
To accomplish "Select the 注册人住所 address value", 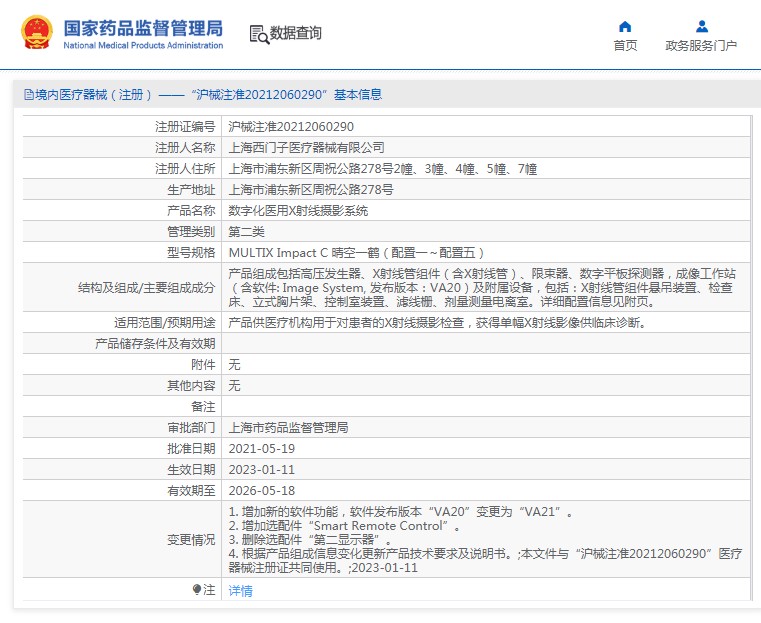I will point(382,169).
